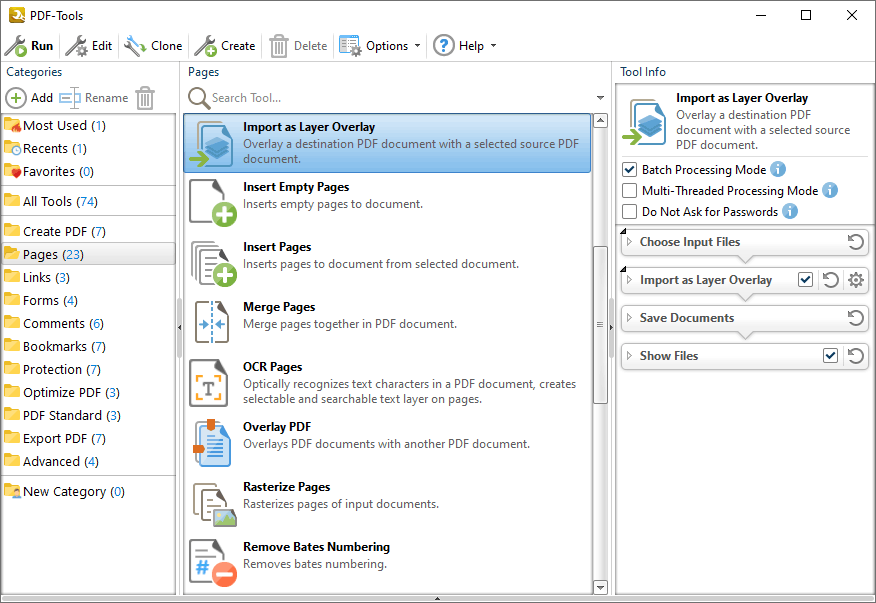The width and height of the screenshot is (876, 603).
Task: Enable Multi-Threaded Processing Mode checkbox
Action: pyautogui.click(x=630, y=191)
